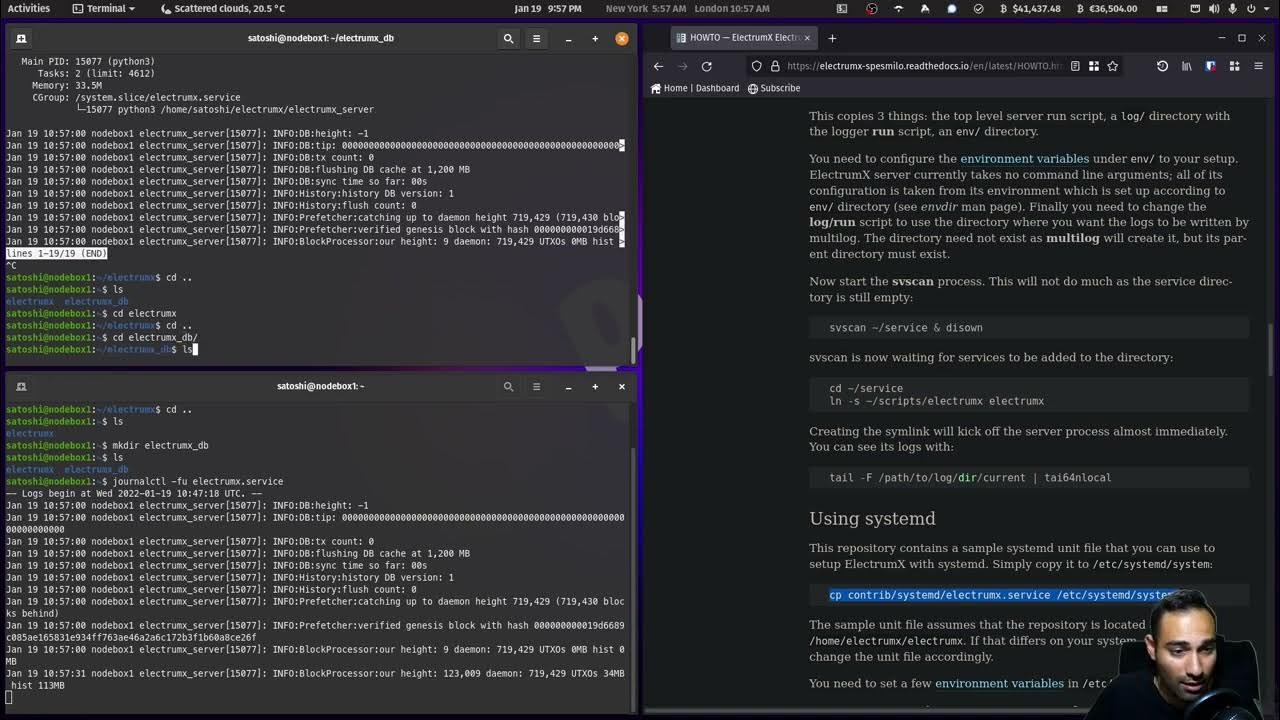The image size is (1280, 720).
Task: Reload the readthedocs page
Action: [x=707, y=66]
